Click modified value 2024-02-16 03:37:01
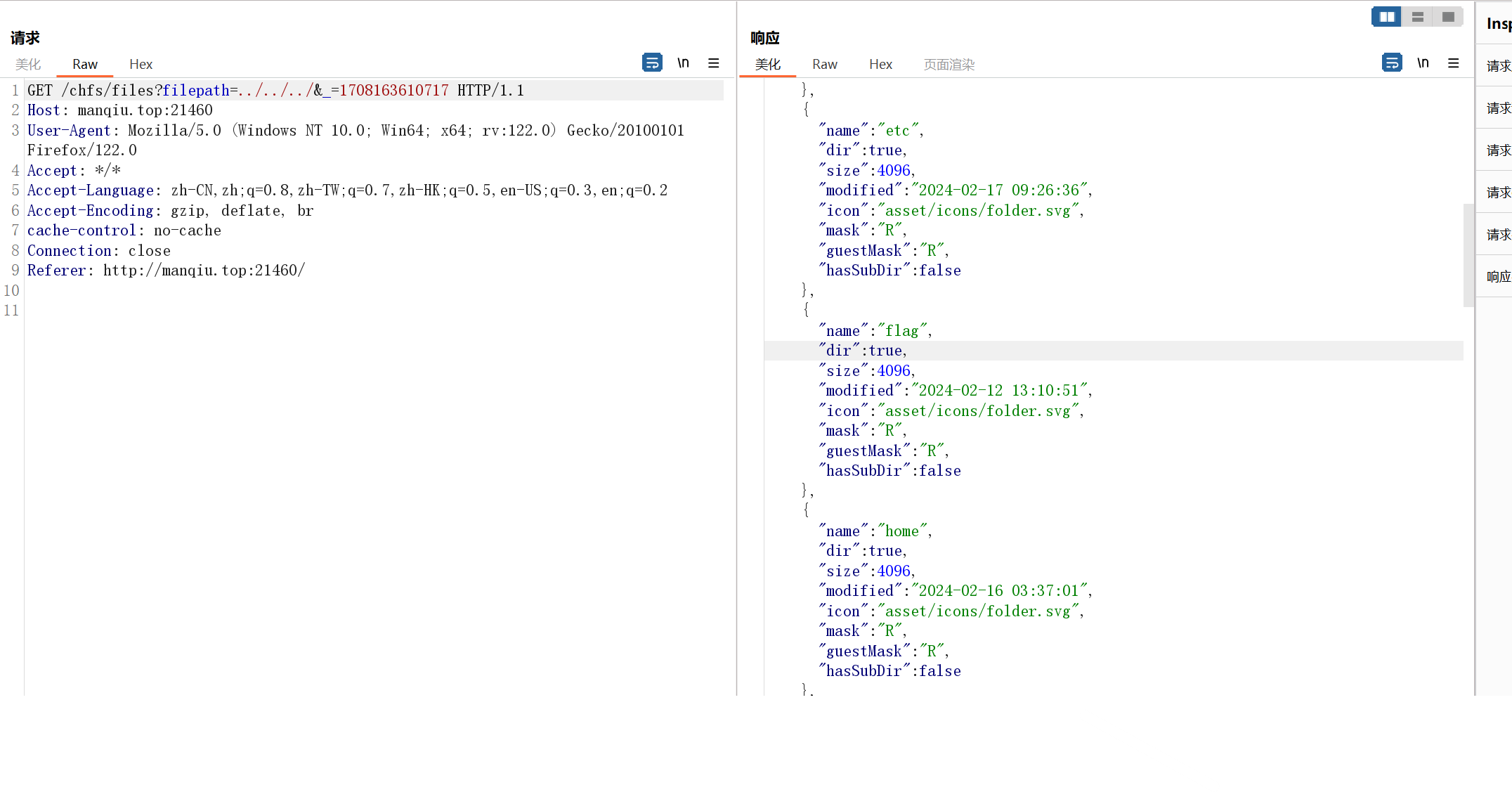The height and width of the screenshot is (792, 1512). pos(1000,591)
